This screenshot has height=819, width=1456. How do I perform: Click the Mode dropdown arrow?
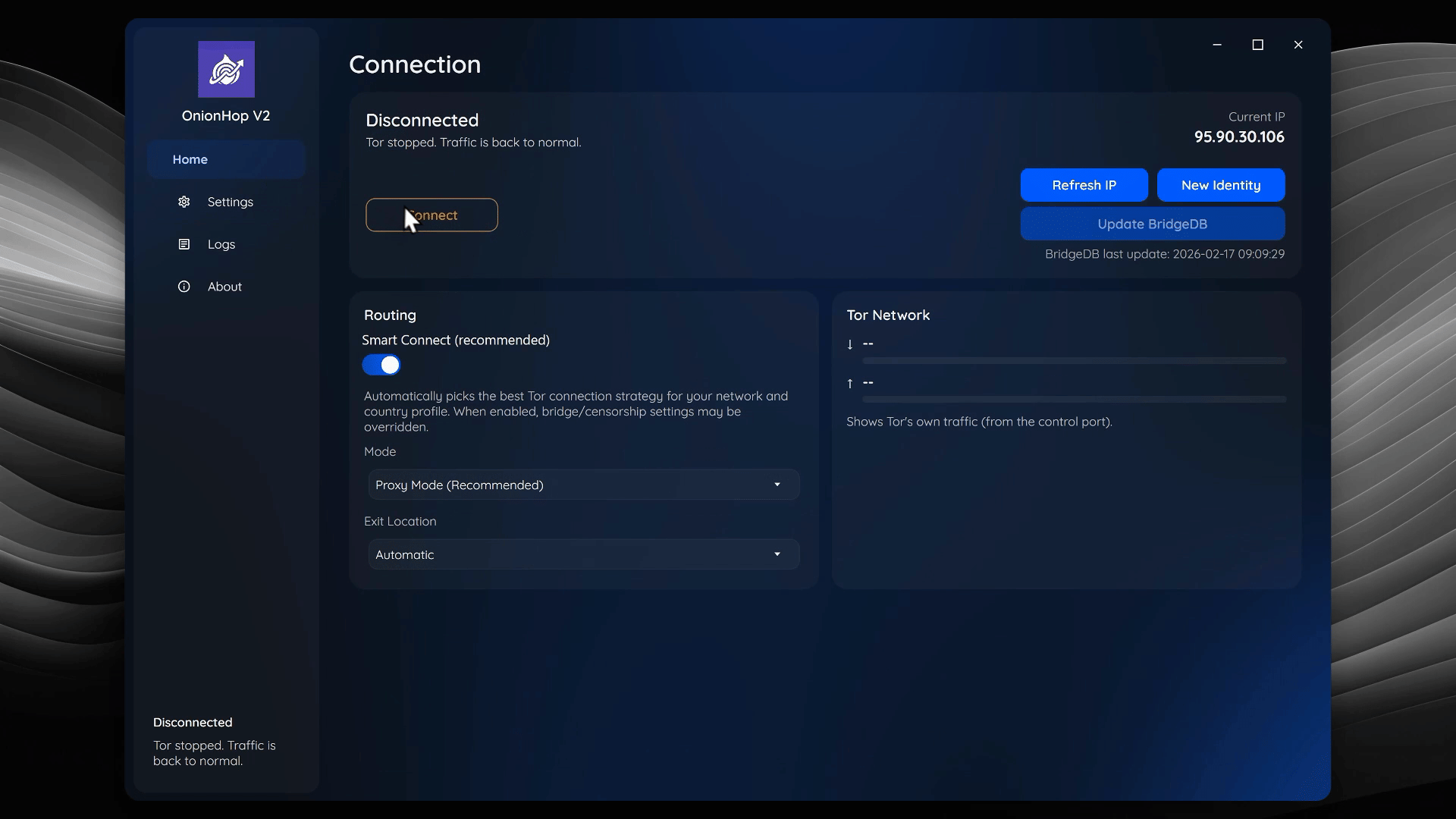777,485
